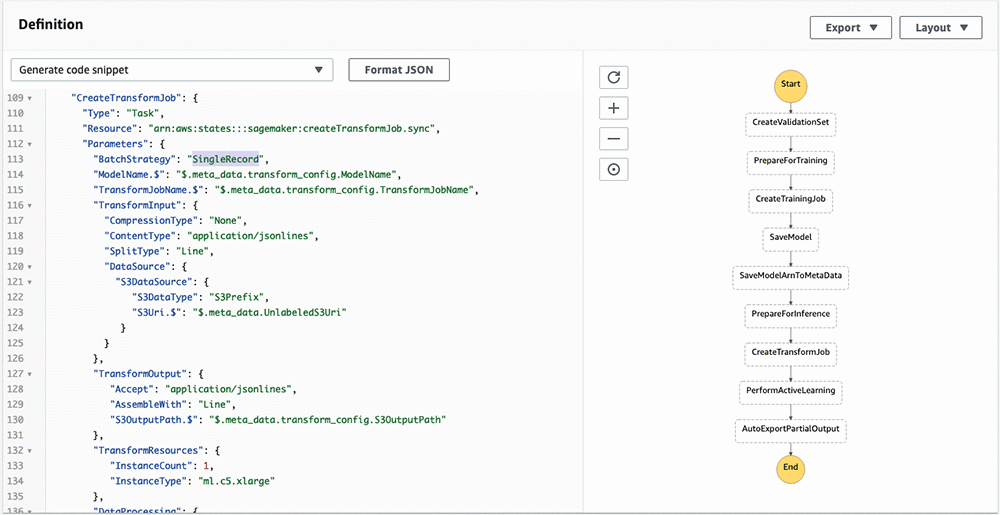Click the "CompressionType" key on line 117
The height and width of the screenshot is (515, 1000).
click(151, 221)
